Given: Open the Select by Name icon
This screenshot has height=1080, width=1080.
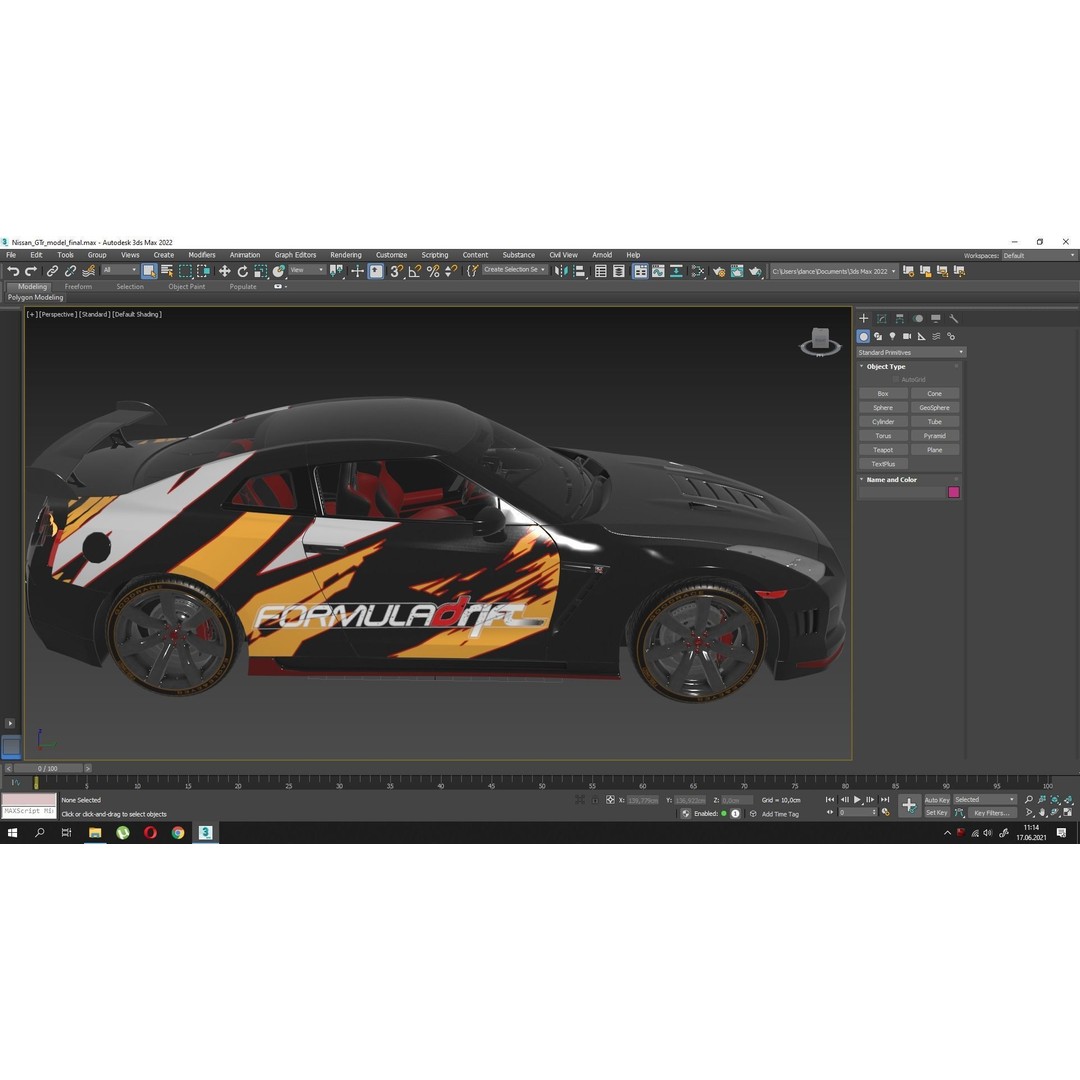Looking at the screenshot, I should pos(167,271).
